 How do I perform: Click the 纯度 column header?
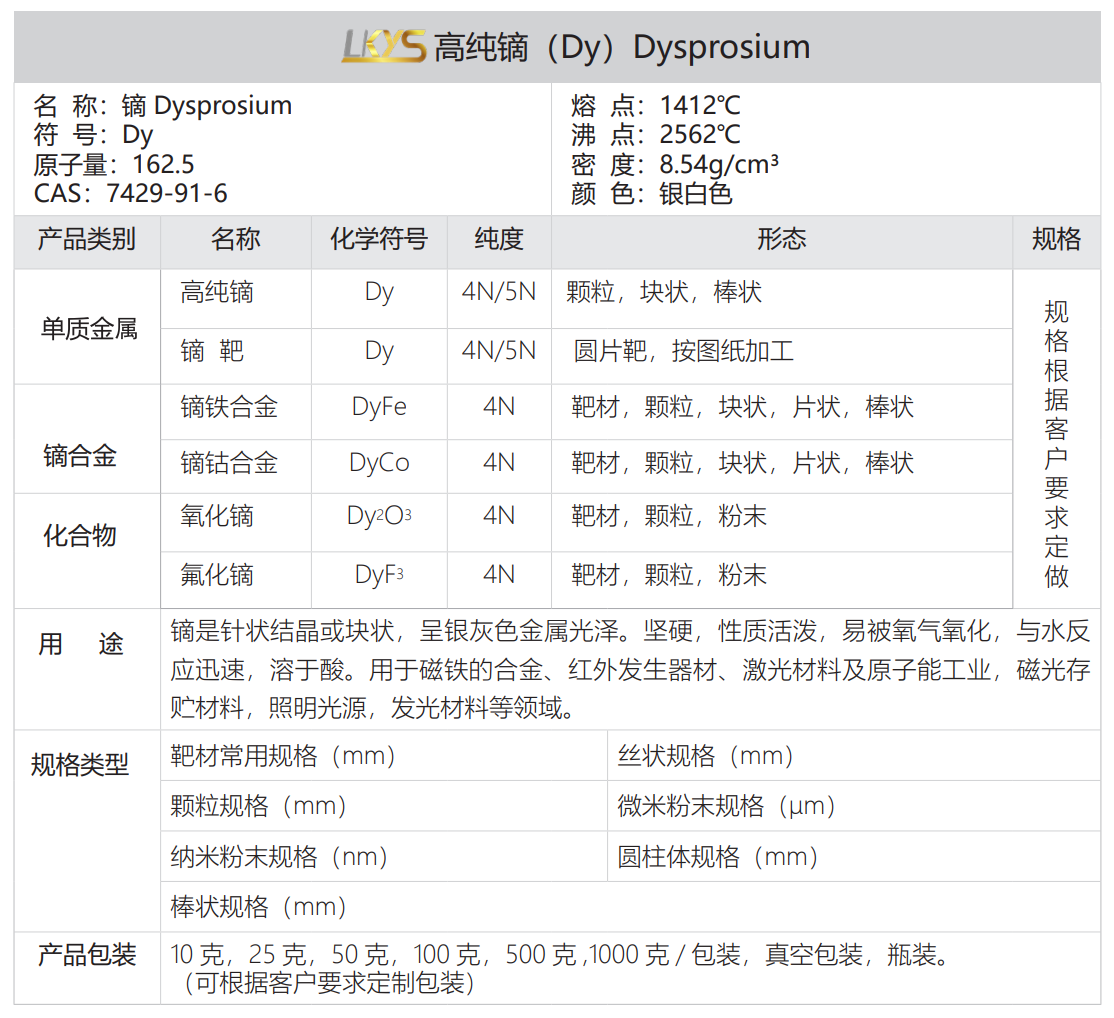click(x=499, y=240)
